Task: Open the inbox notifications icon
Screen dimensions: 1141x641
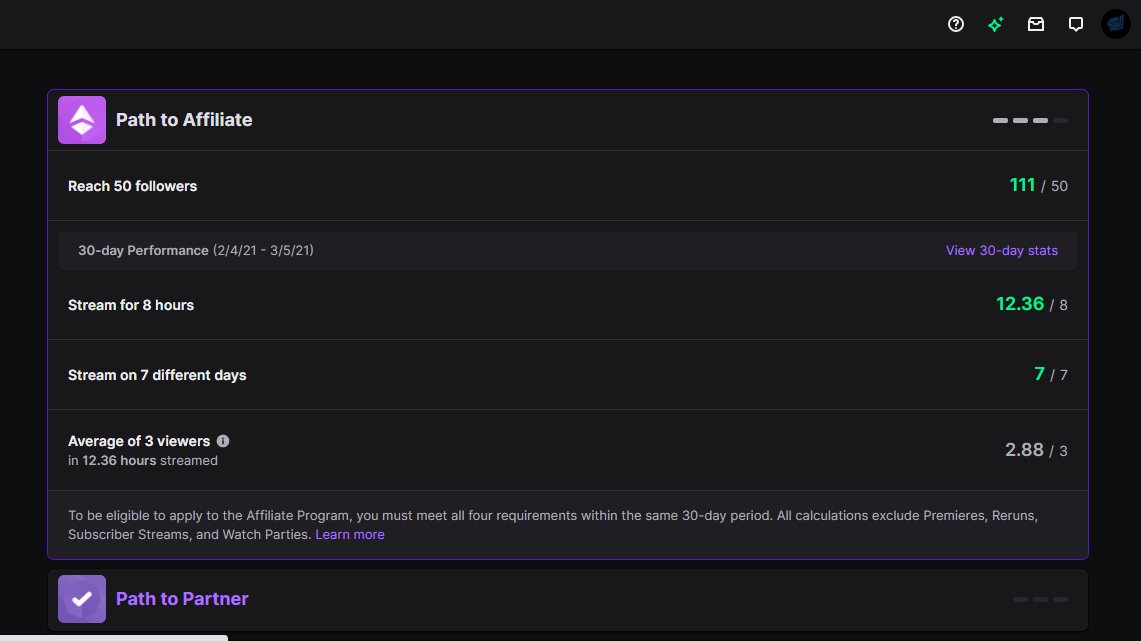Action: pyautogui.click(x=1035, y=24)
